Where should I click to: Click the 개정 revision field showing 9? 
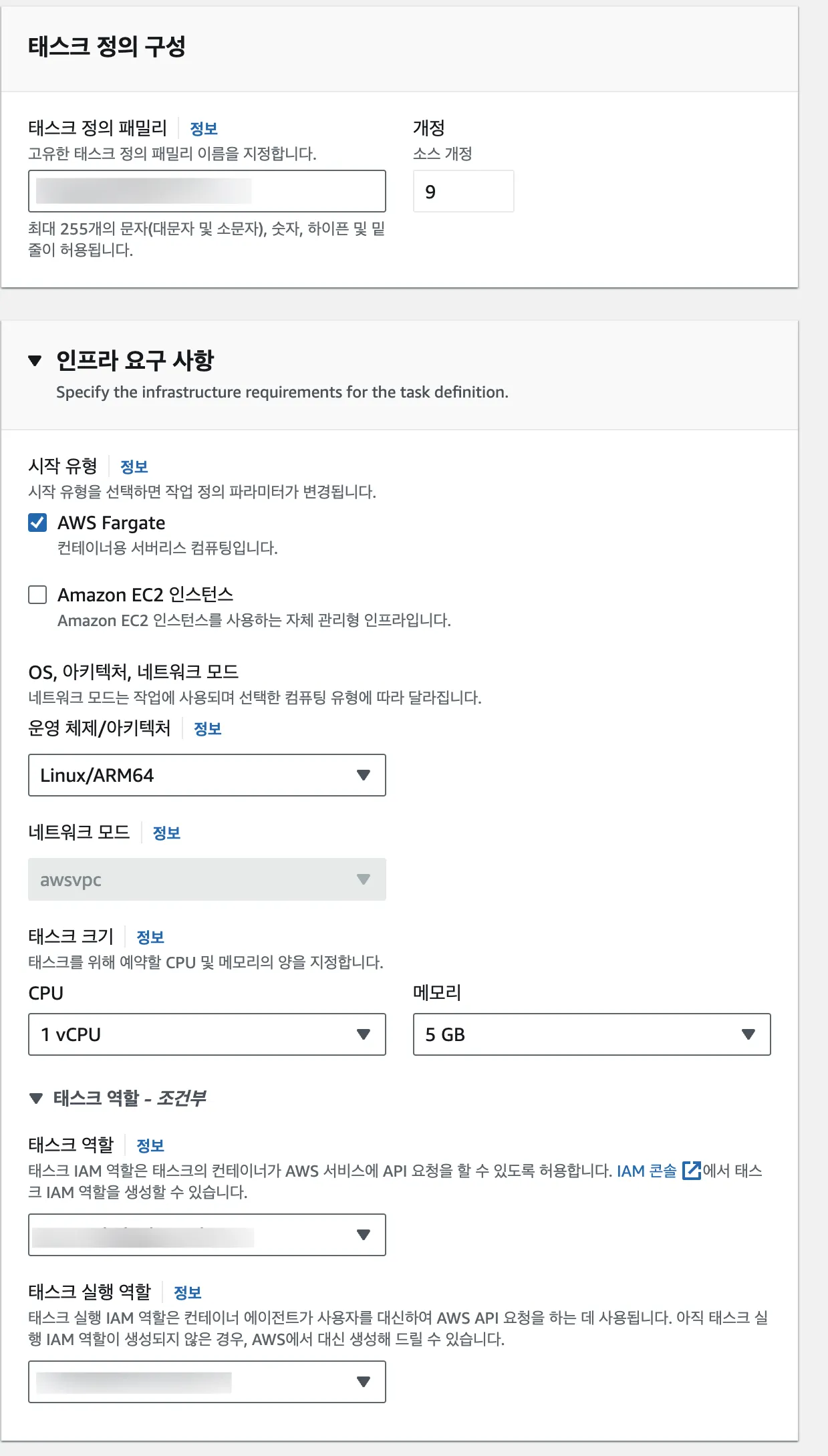click(463, 192)
